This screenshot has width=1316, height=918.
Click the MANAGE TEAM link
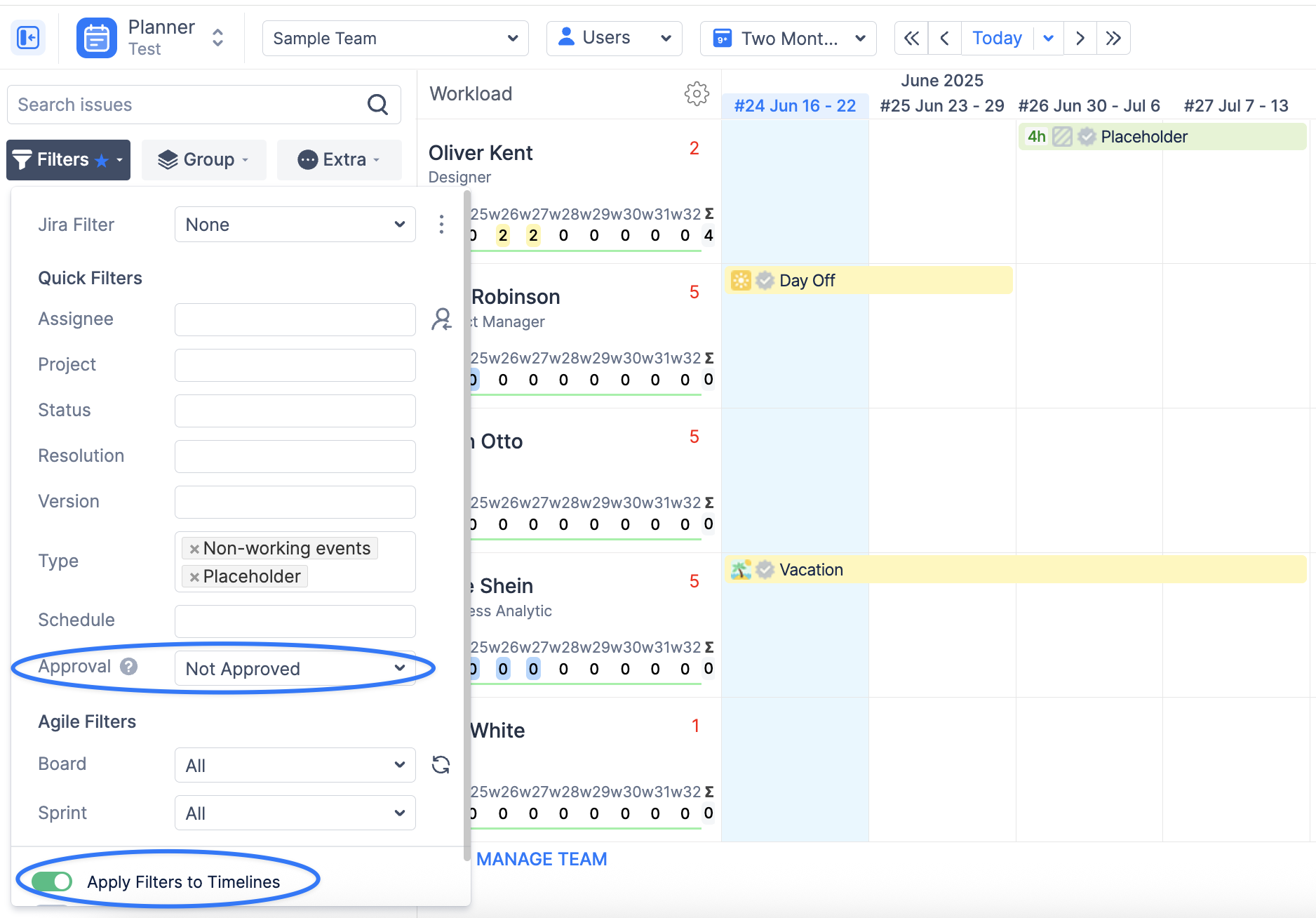(x=542, y=859)
